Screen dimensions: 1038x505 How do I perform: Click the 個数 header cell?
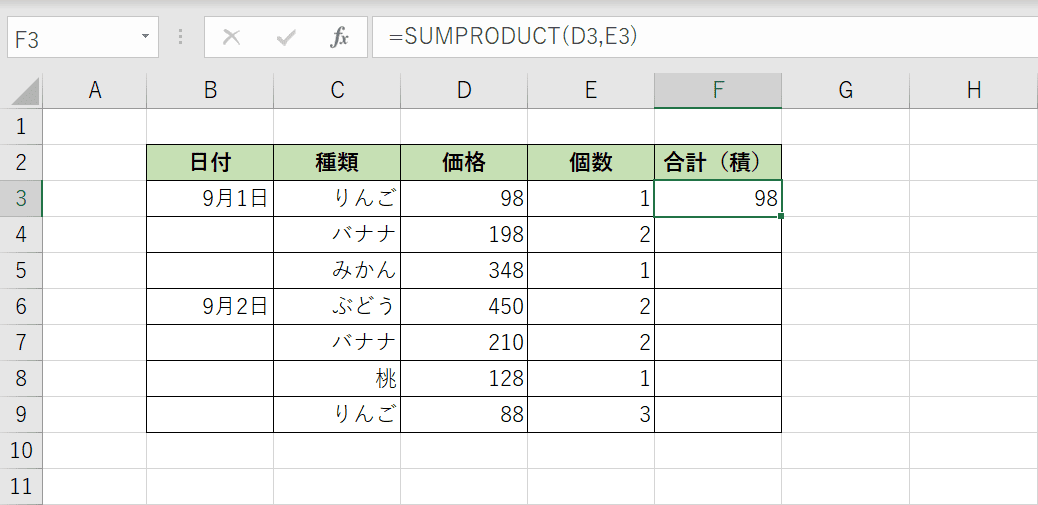(x=591, y=162)
